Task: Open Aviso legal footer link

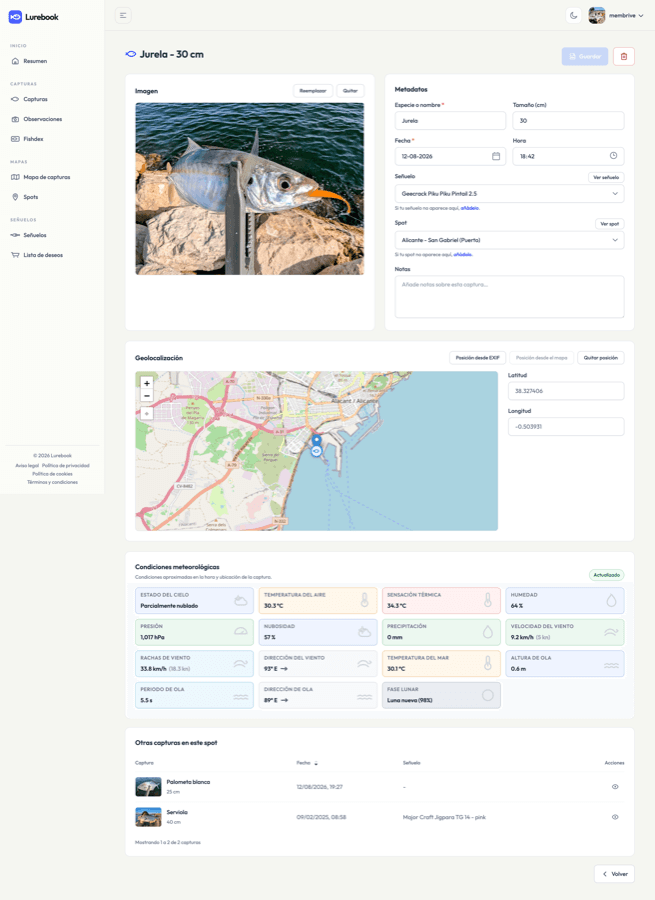Action: pos(27,465)
